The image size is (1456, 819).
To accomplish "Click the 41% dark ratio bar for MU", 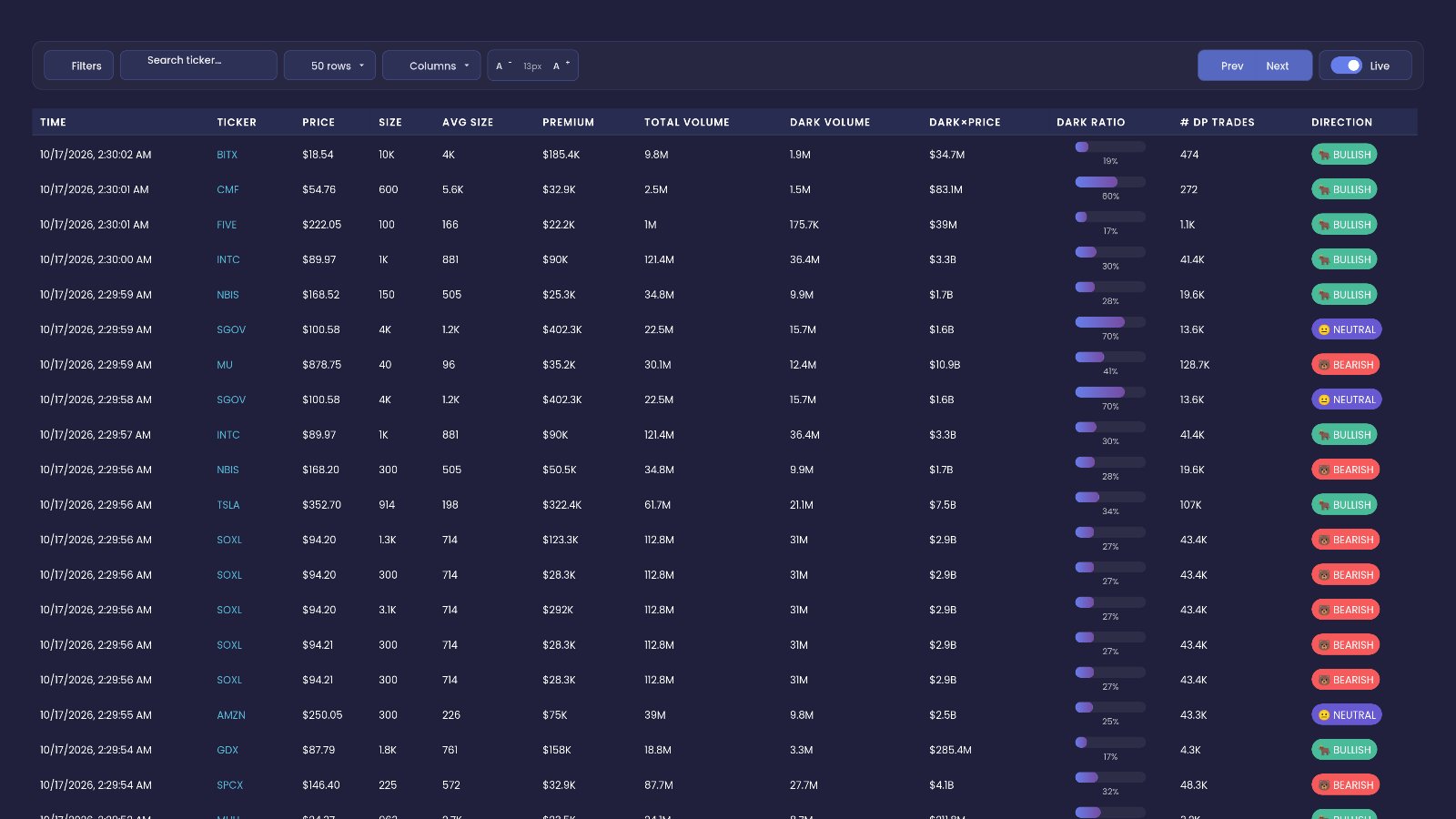I will [x=1110, y=357].
